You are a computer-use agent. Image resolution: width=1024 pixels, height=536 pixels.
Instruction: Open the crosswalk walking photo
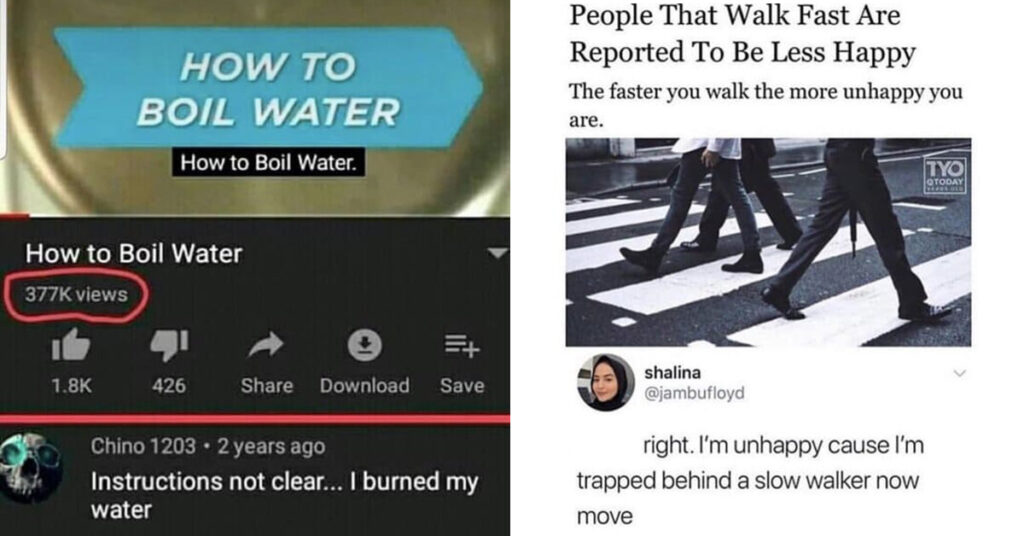click(768, 242)
